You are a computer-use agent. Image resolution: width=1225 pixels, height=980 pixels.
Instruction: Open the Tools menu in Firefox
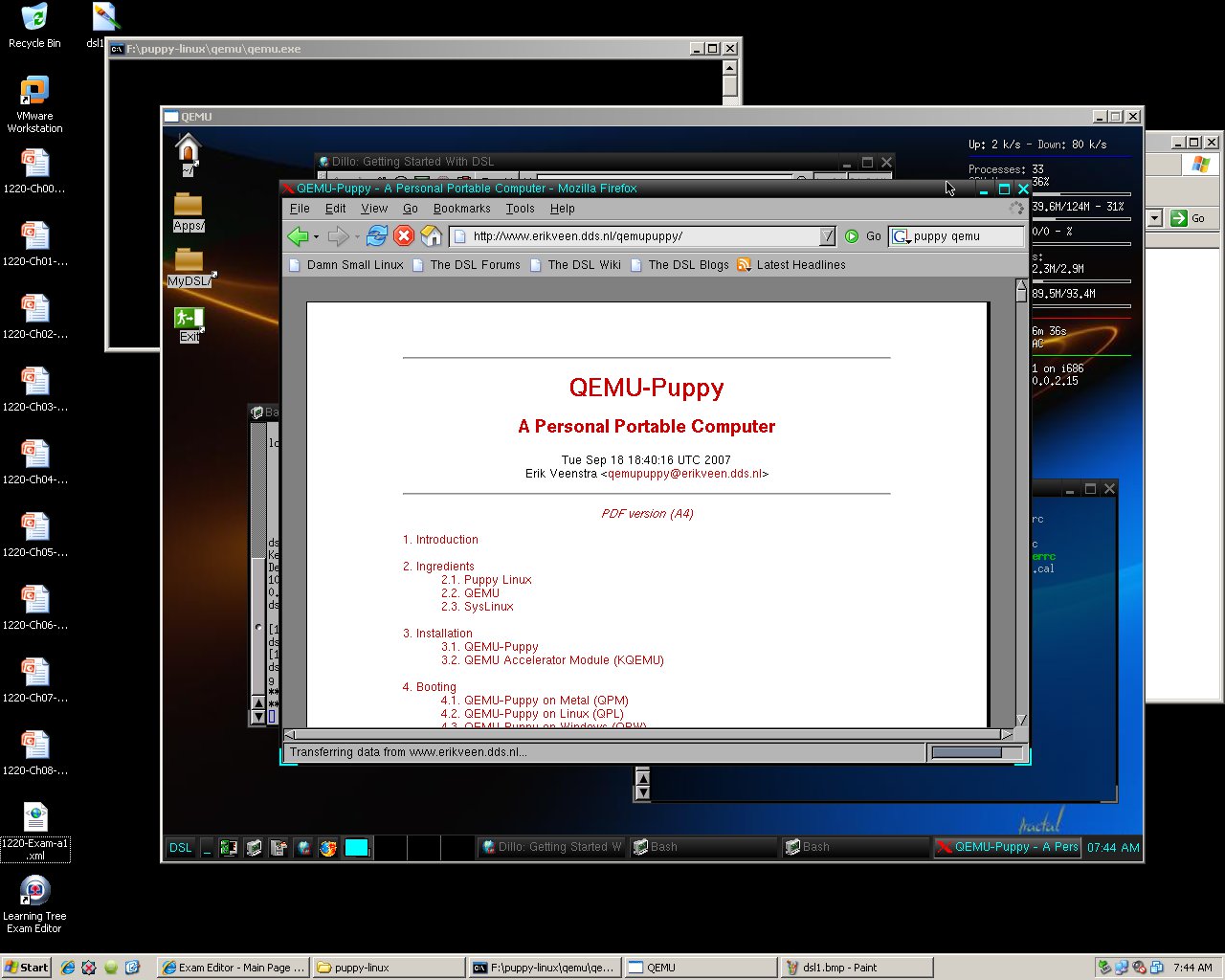pyautogui.click(x=520, y=209)
